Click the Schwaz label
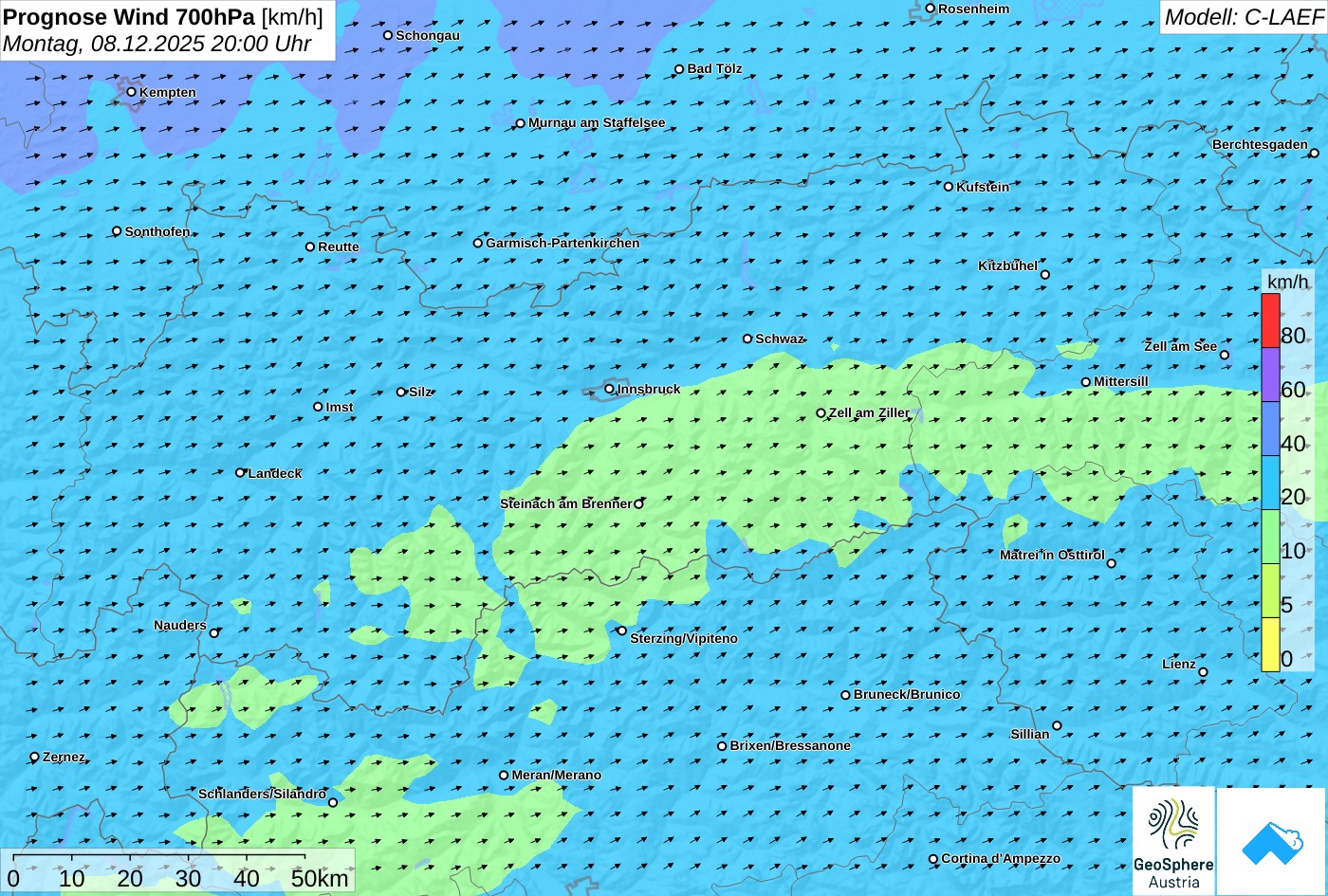This screenshot has width=1328, height=896. (x=780, y=338)
